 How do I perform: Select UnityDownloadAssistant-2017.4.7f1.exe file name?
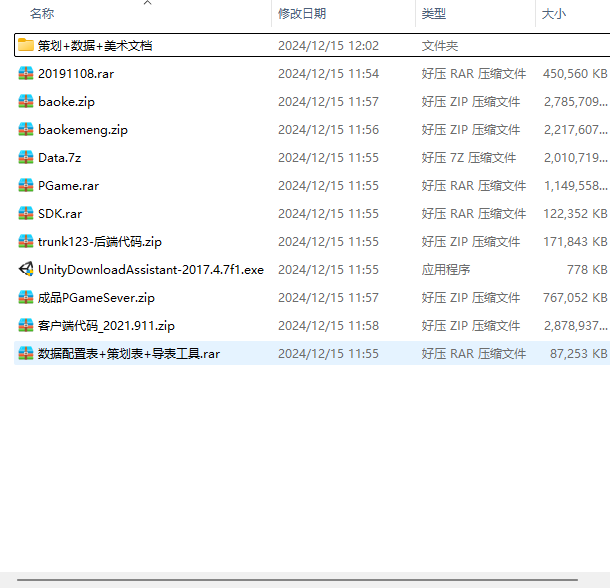[151, 270]
